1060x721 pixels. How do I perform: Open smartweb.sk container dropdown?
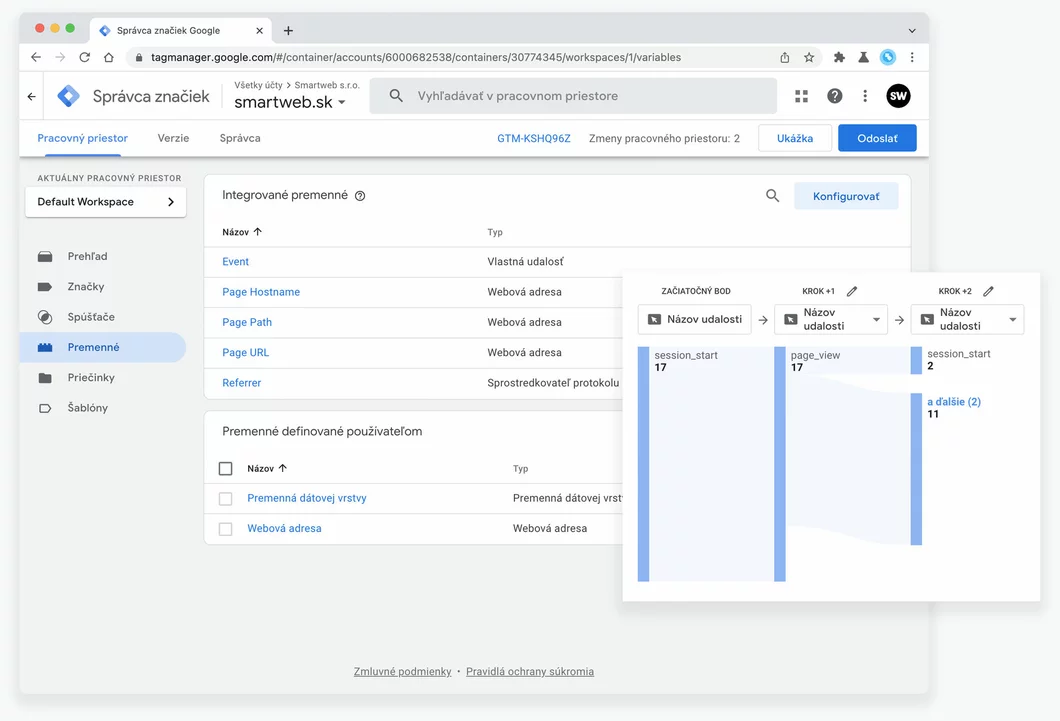click(290, 103)
